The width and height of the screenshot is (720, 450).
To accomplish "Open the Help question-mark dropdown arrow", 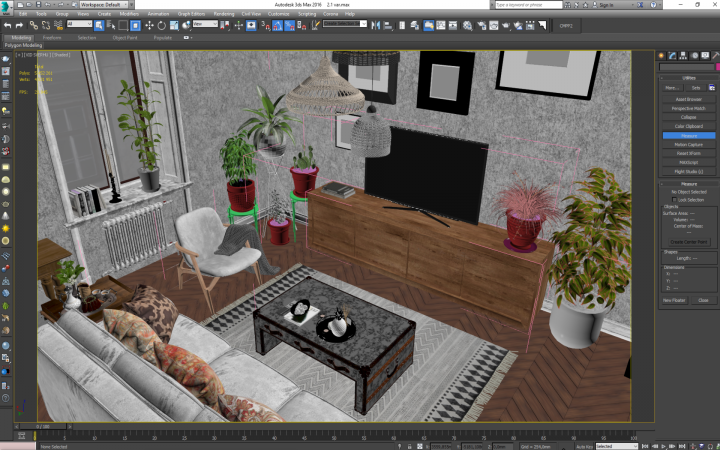I will click(x=660, y=5).
